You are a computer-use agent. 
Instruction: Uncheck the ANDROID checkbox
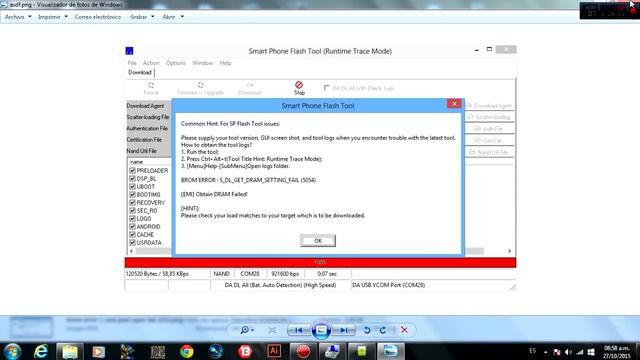(x=132, y=226)
